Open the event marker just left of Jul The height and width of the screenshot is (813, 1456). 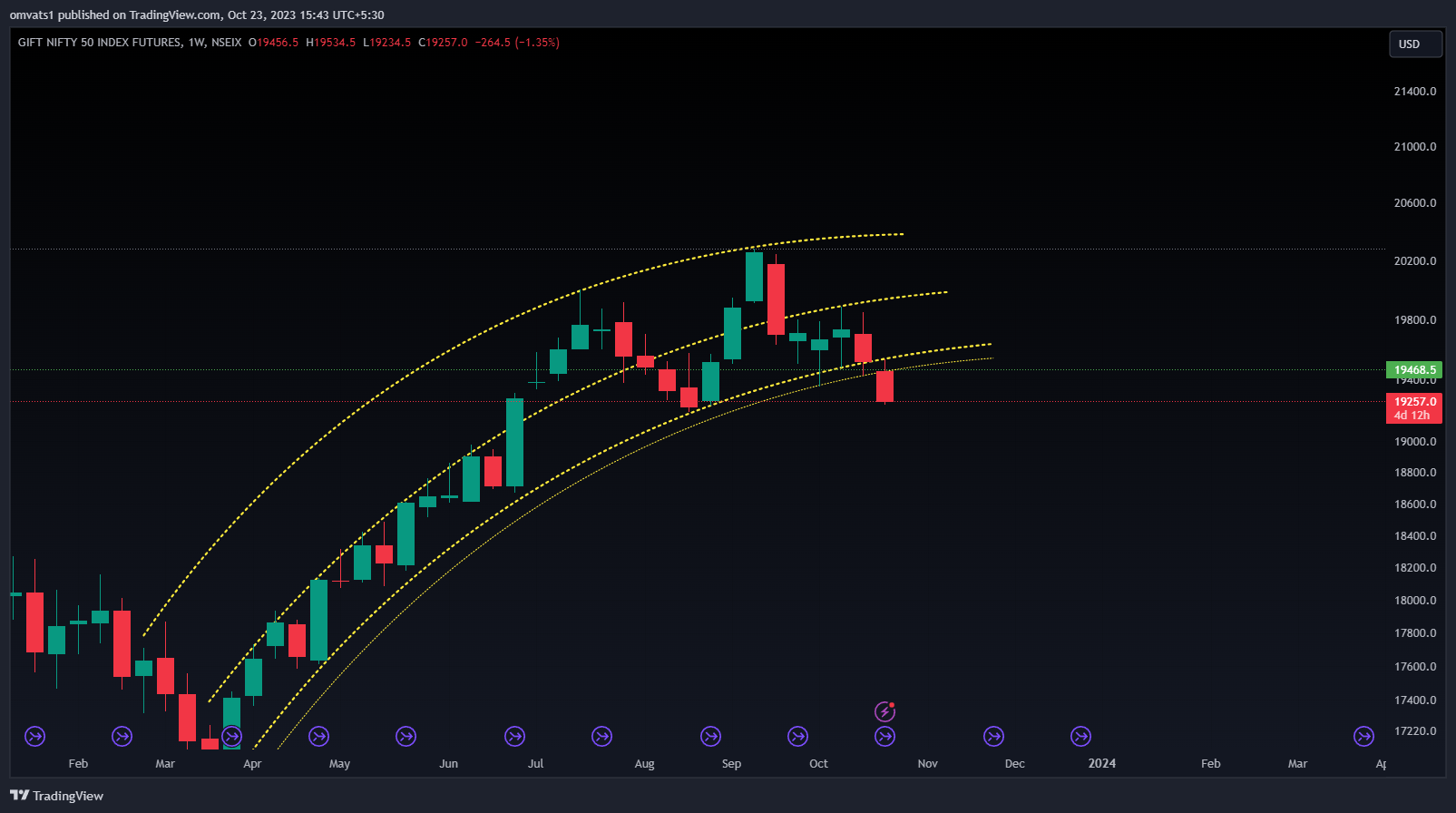[514, 736]
